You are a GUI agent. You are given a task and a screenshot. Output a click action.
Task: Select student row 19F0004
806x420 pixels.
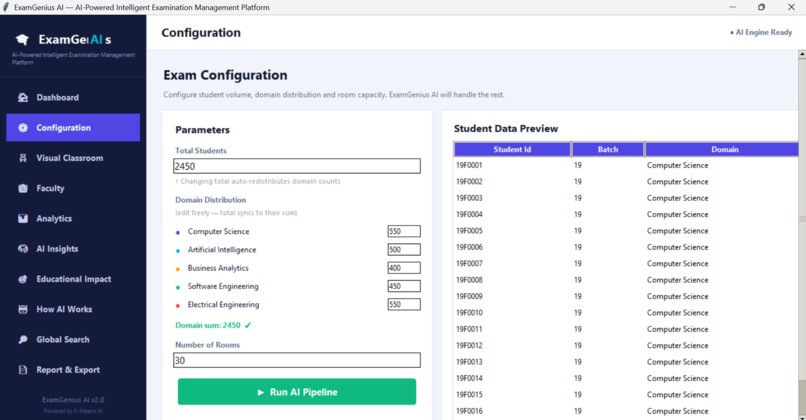point(626,214)
